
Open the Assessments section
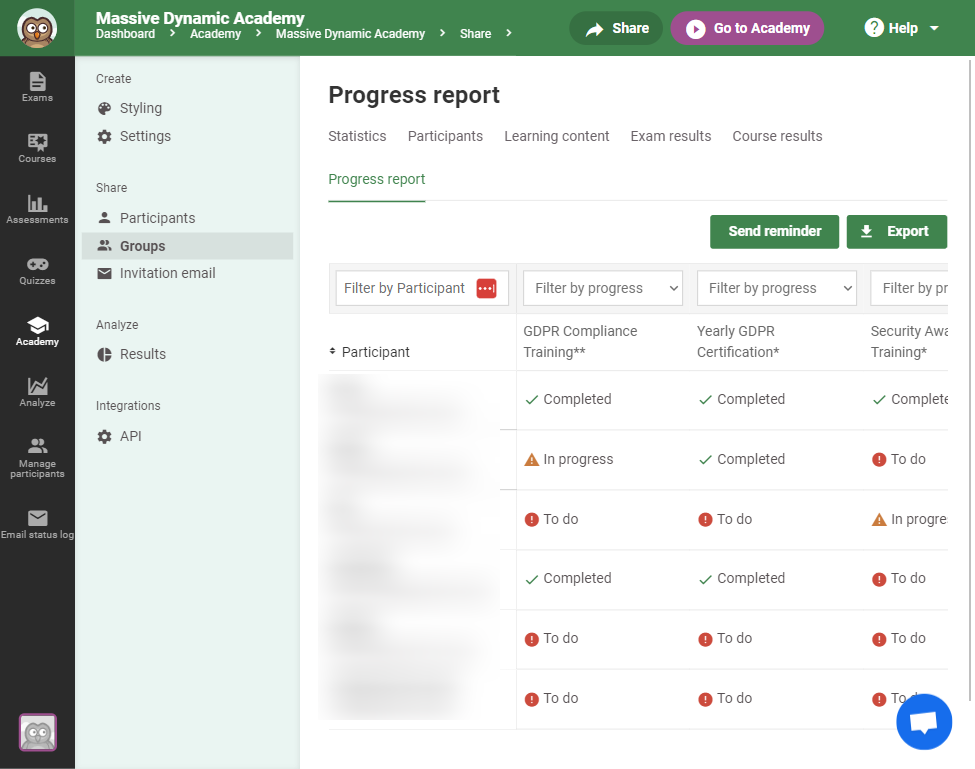click(37, 209)
